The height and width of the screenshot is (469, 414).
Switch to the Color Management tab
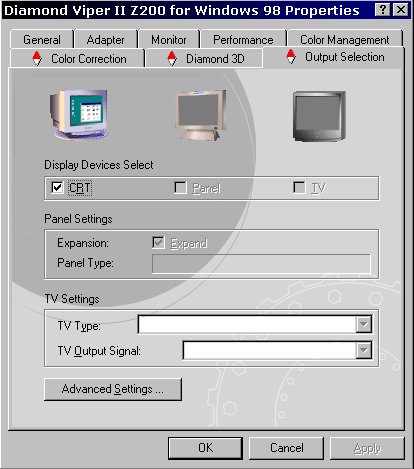coord(345,40)
